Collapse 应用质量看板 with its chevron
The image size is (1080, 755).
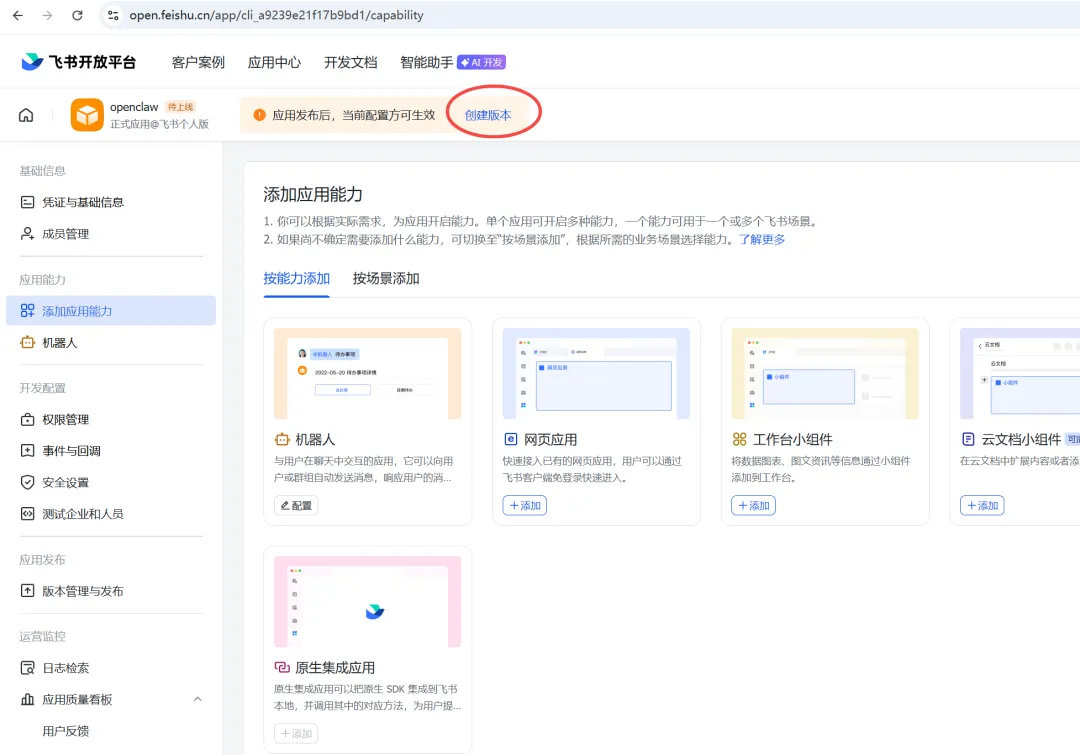tap(198, 699)
